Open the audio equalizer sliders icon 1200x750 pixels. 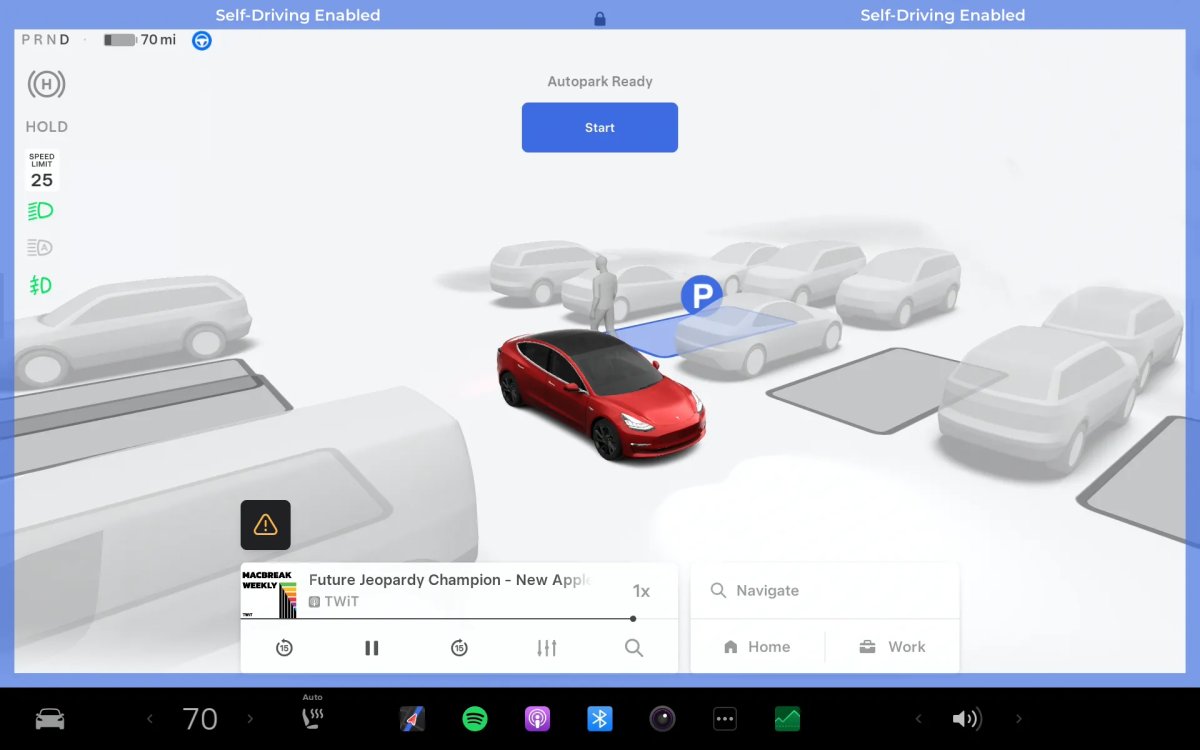pos(546,647)
